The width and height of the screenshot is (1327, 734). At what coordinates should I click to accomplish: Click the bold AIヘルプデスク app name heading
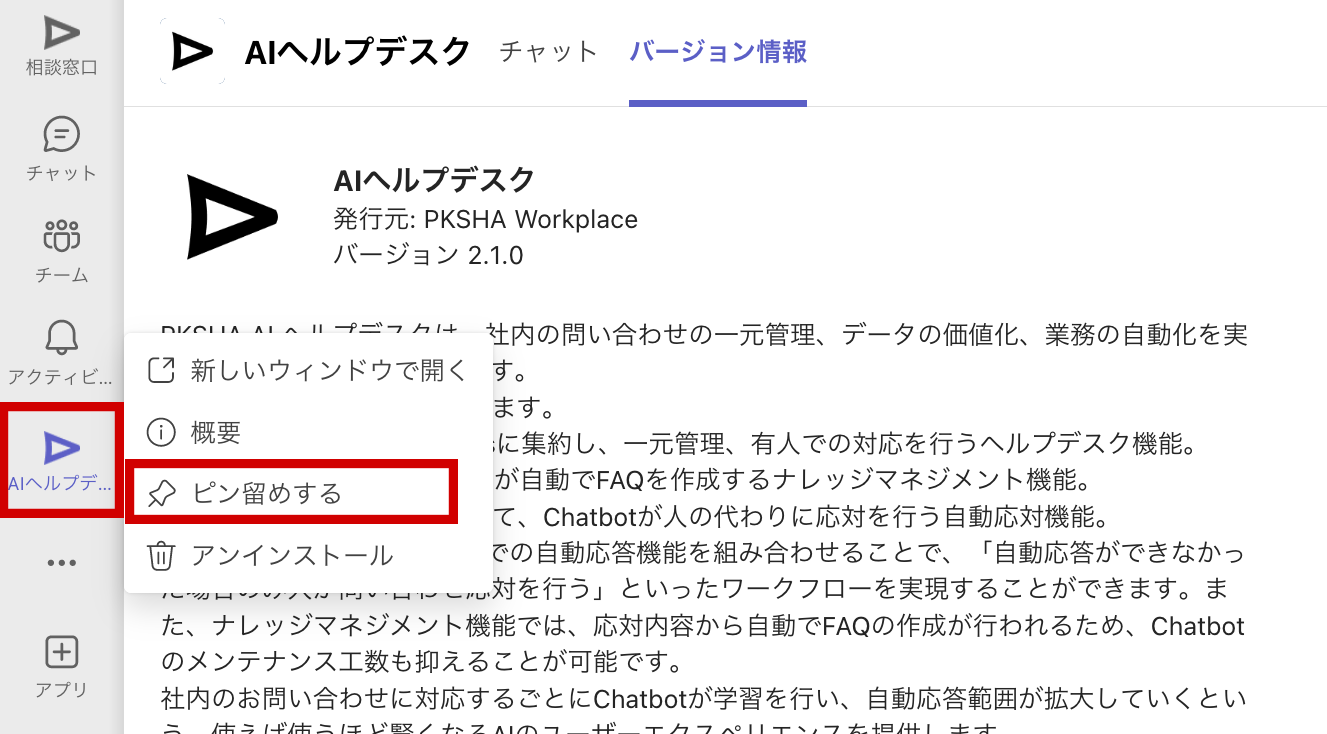[435, 181]
